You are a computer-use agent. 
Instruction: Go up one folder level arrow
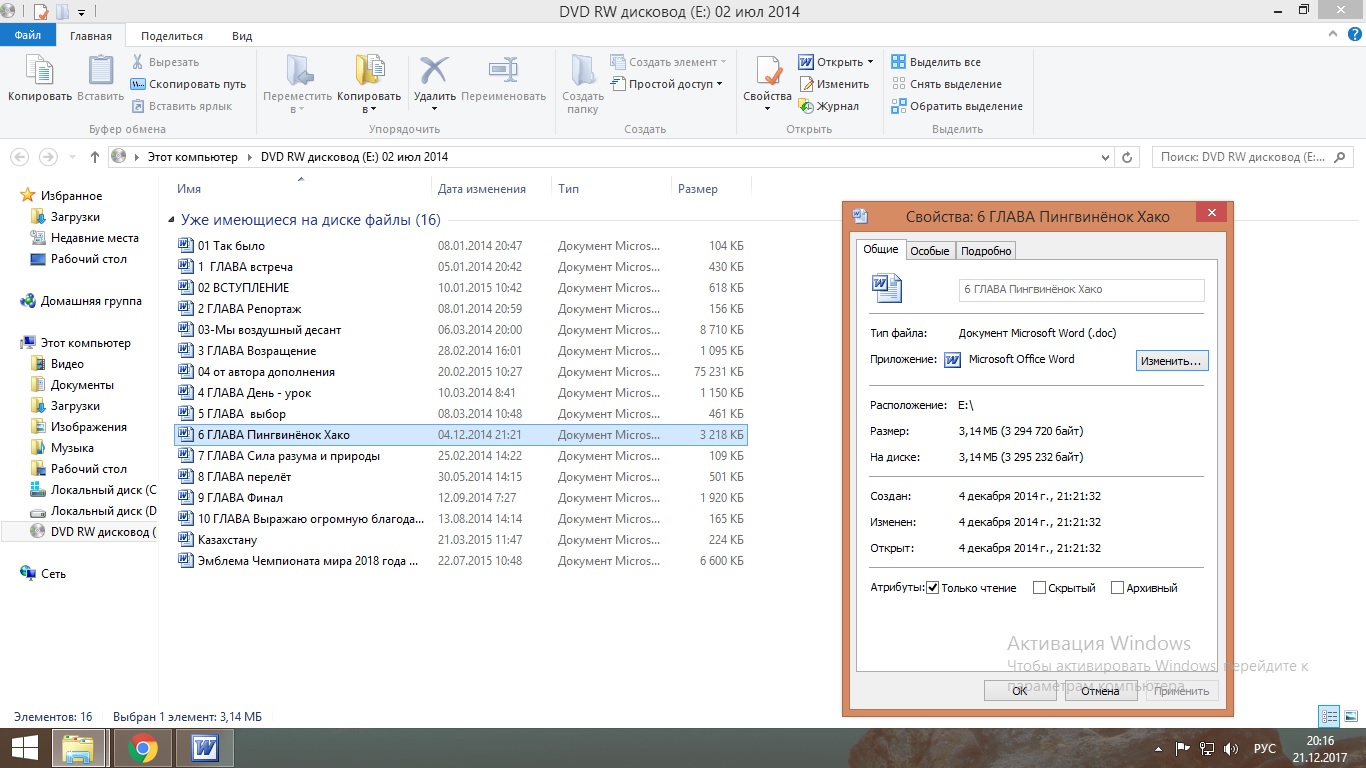pyautogui.click(x=95, y=157)
